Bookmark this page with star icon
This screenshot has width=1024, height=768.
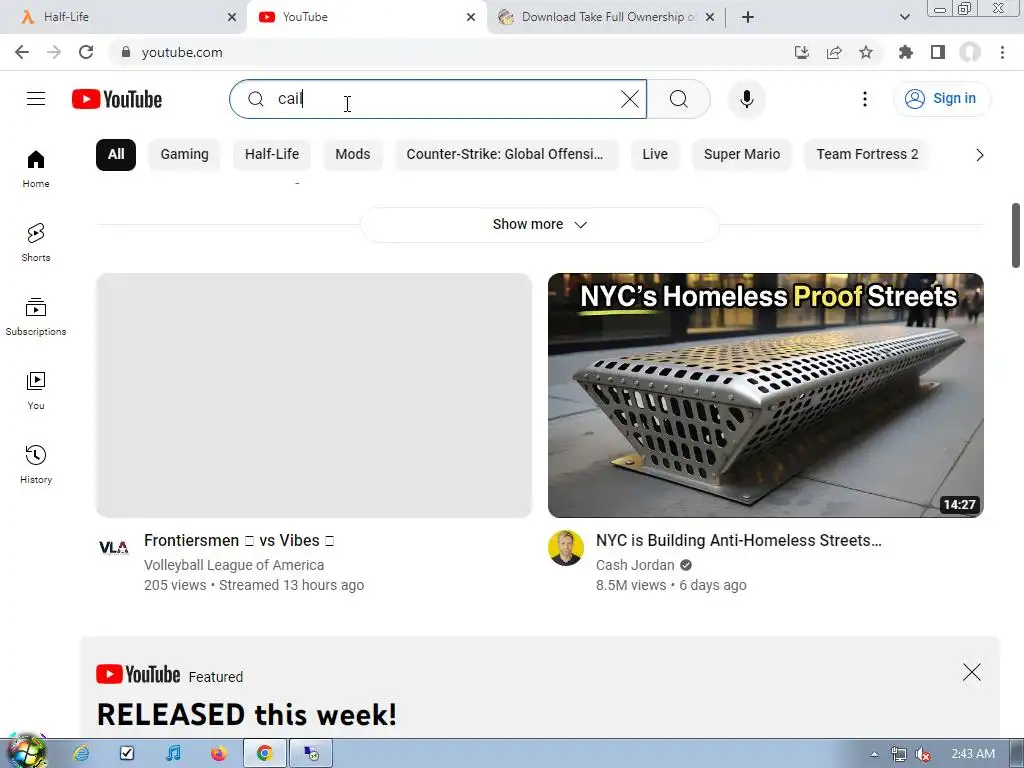pyautogui.click(x=866, y=52)
